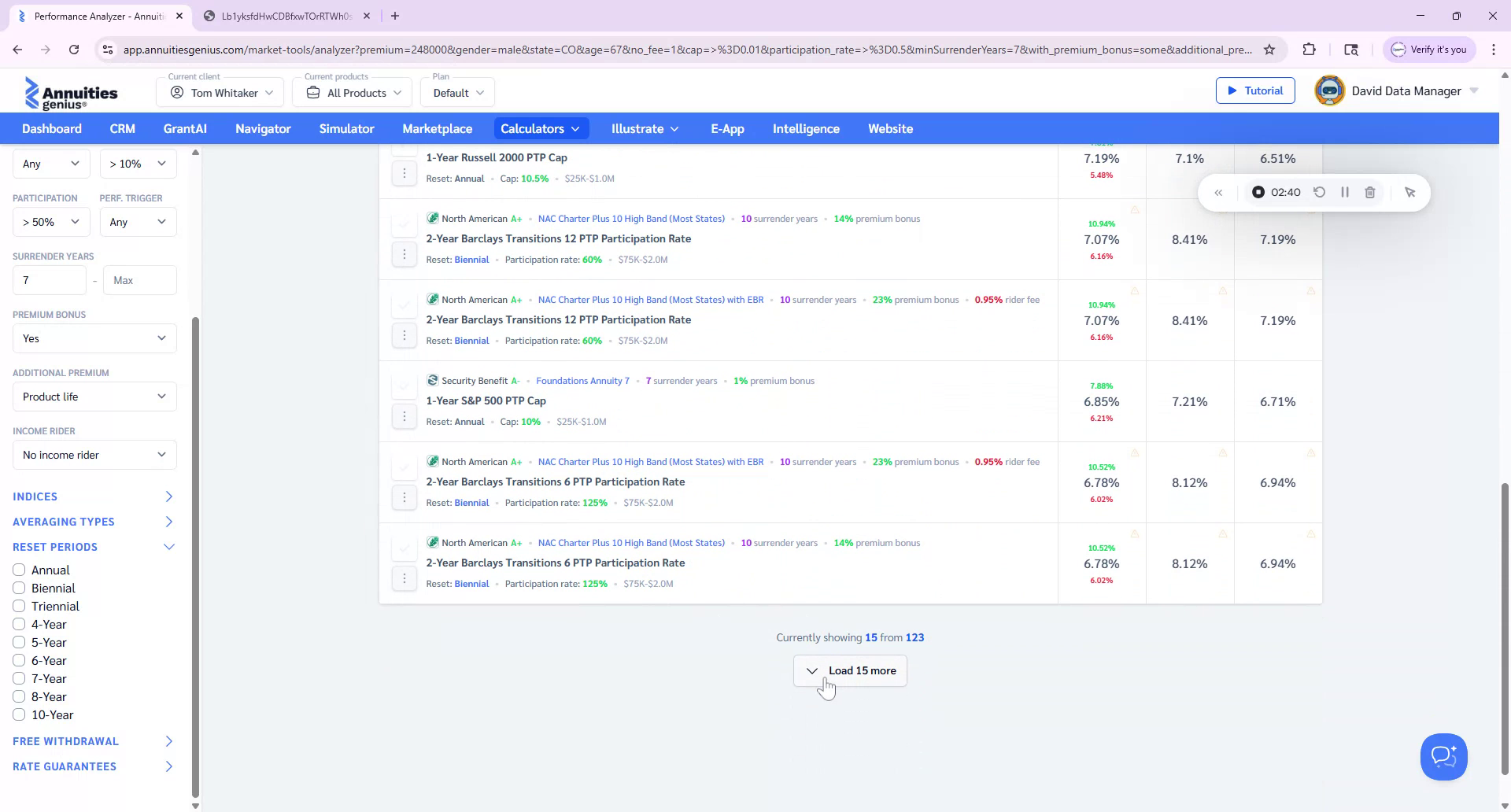This screenshot has height=812, width=1511.
Task: Switch to the Simulator tab
Action: [346, 128]
